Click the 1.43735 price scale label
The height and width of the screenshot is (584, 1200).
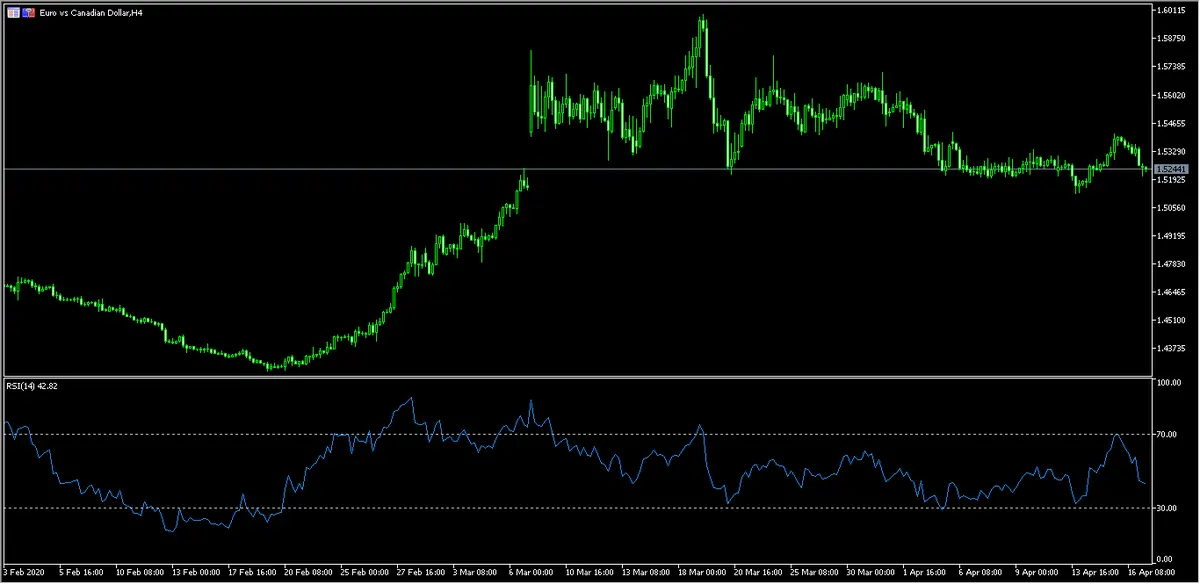(1170, 348)
